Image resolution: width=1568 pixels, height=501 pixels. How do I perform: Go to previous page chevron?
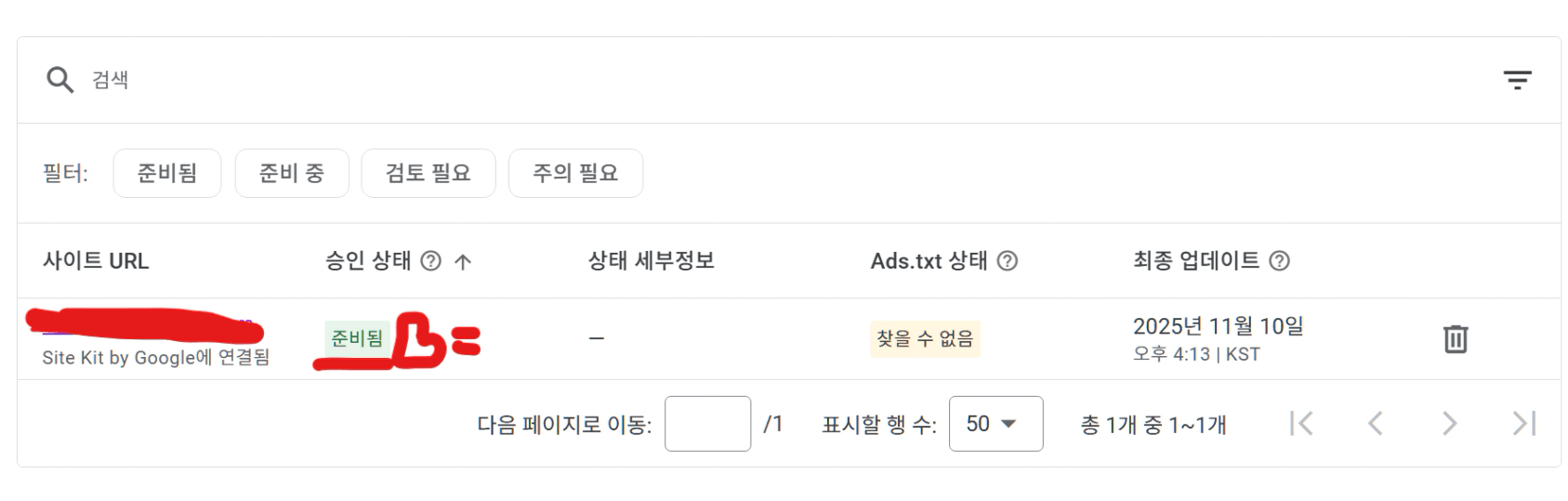[1376, 424]
